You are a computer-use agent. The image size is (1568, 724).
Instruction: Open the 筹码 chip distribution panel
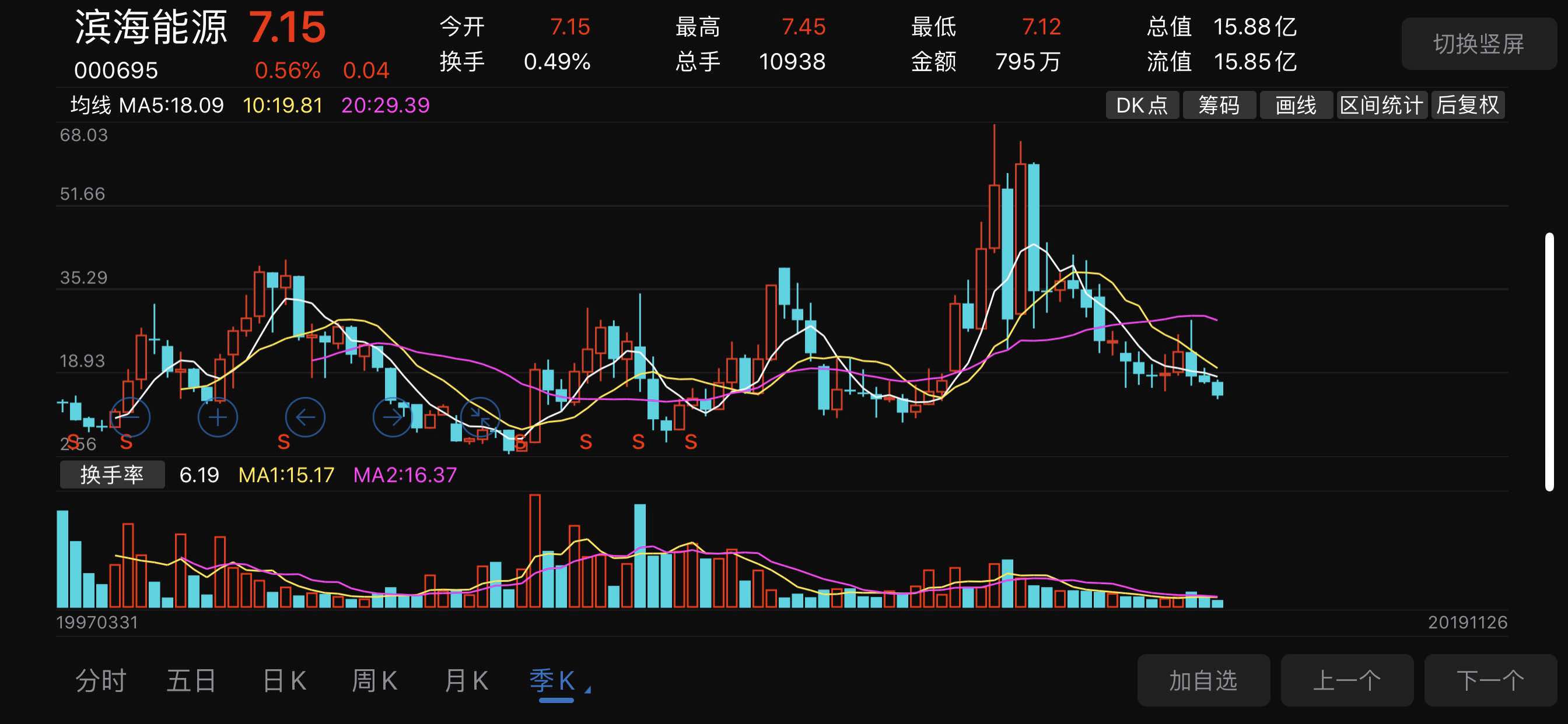[1219, 105]
